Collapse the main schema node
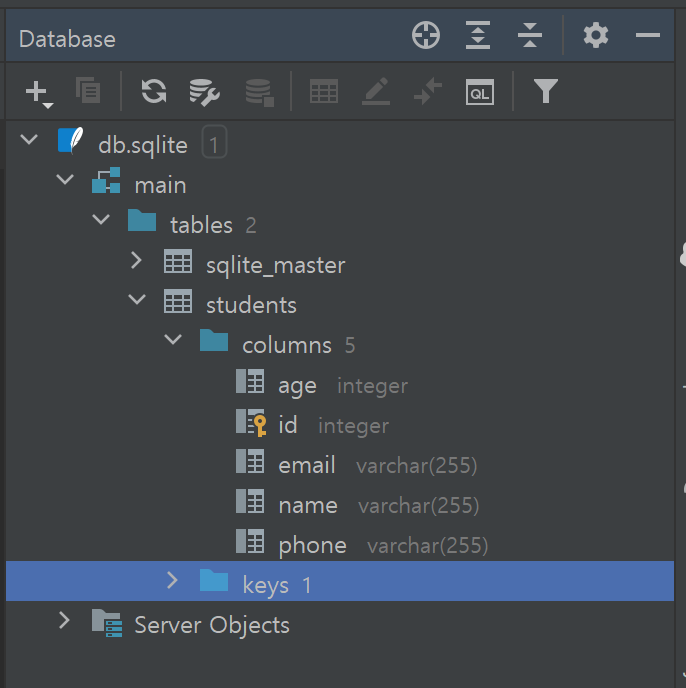686x688 pixels. (x=65, y=179)
